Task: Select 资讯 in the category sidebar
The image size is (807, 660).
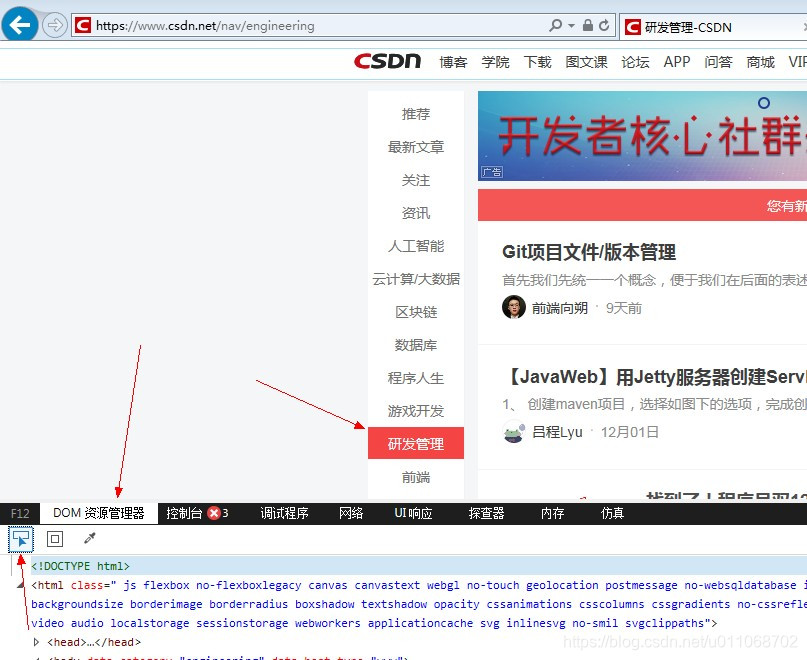Action: click(416, 213)
